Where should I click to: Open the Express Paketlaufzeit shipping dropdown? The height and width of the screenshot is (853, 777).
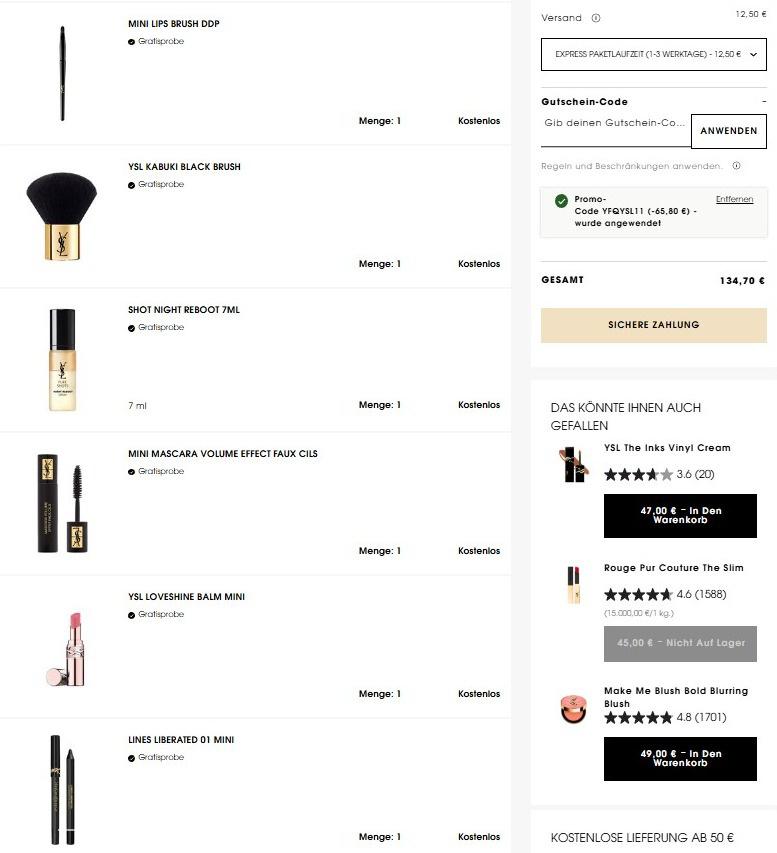pyautogui.click(x=653, y=54)
